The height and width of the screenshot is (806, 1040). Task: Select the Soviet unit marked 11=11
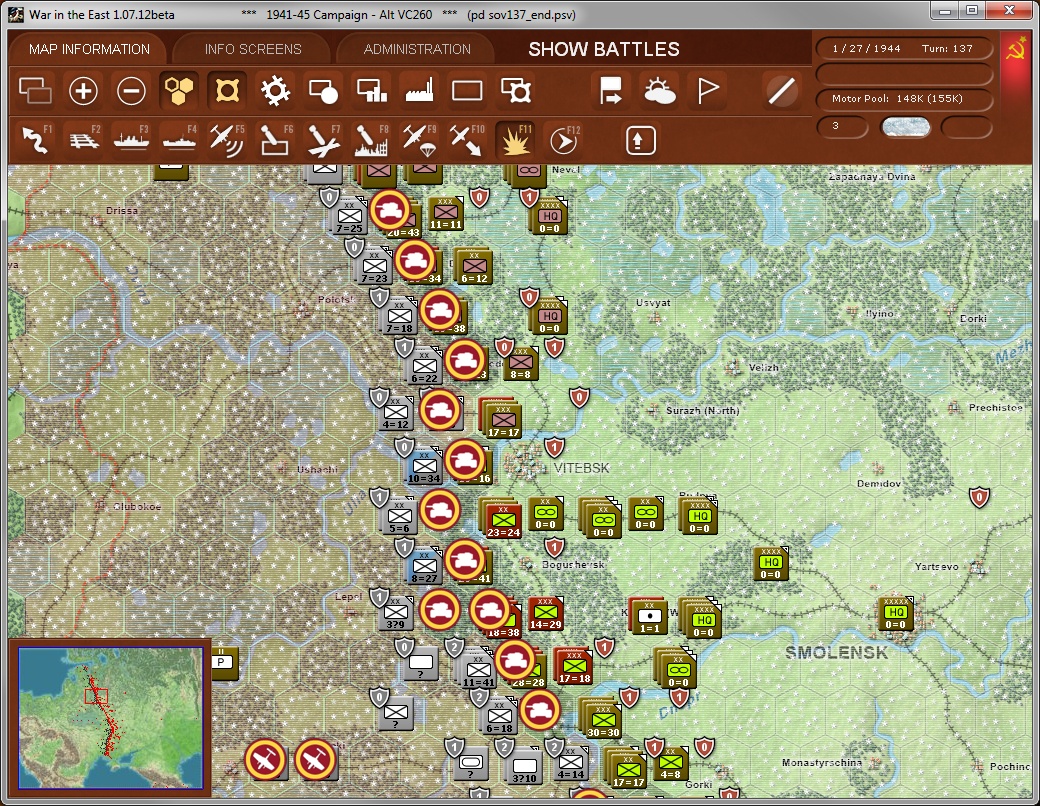446,213
